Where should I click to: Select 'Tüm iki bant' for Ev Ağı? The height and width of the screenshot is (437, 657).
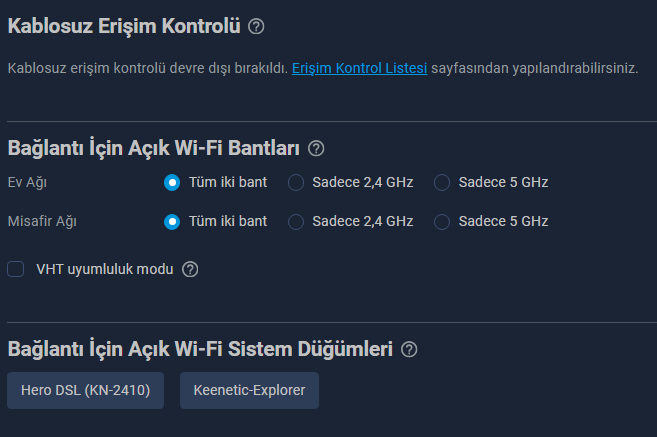point(172,183)
